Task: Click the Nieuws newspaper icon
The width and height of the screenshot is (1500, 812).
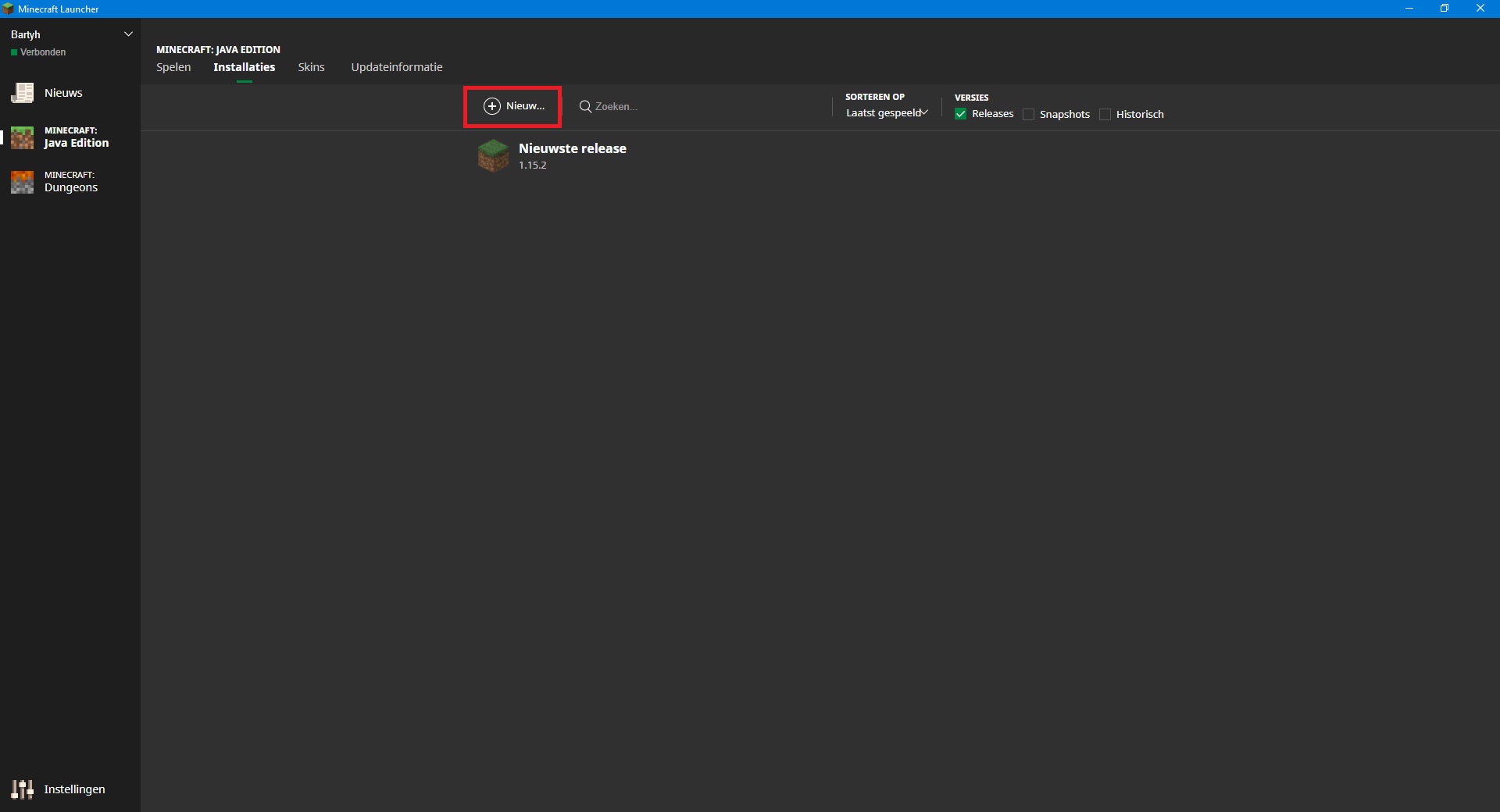Action: click(22, 93)
